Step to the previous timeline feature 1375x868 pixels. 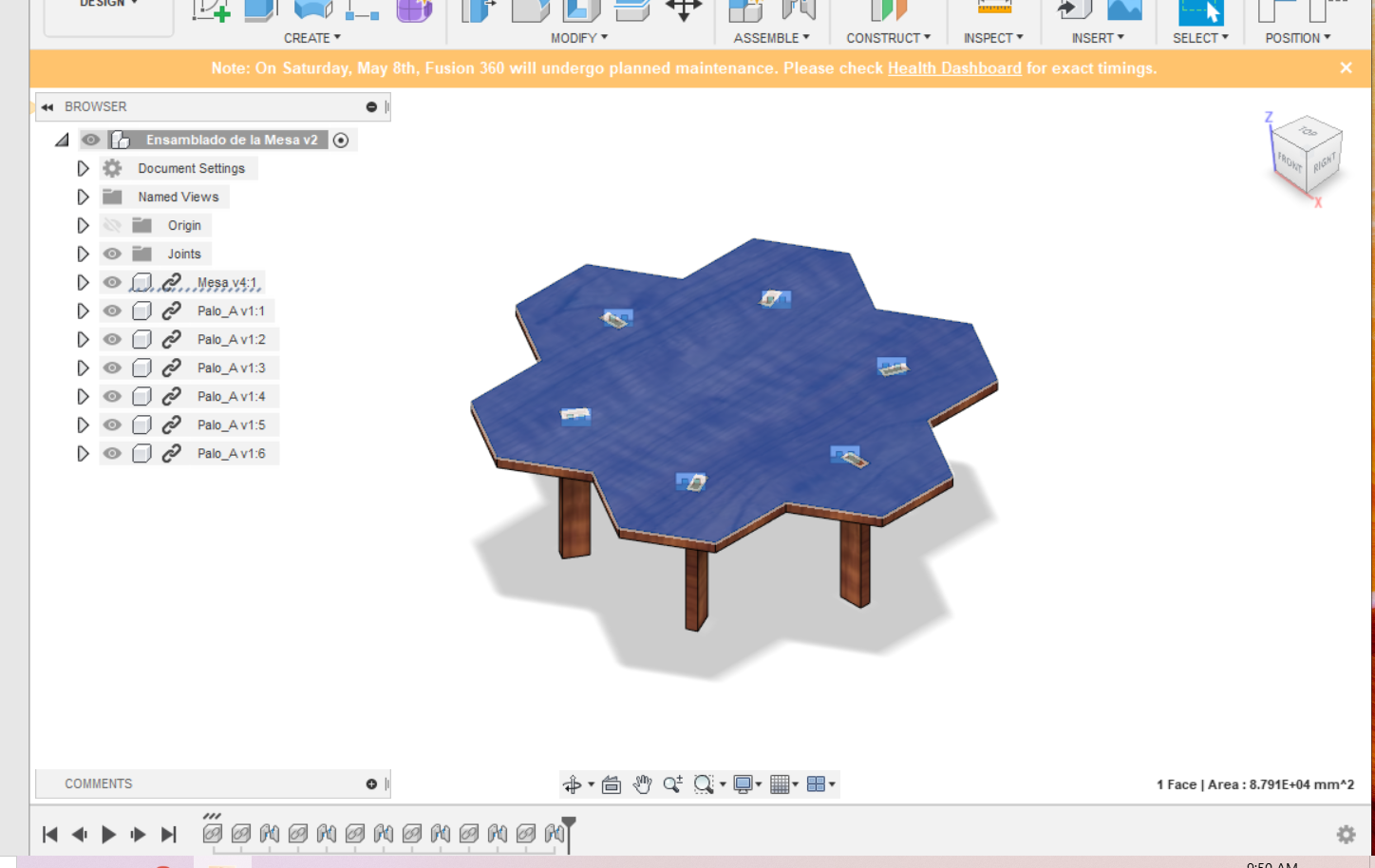(80, 835)
